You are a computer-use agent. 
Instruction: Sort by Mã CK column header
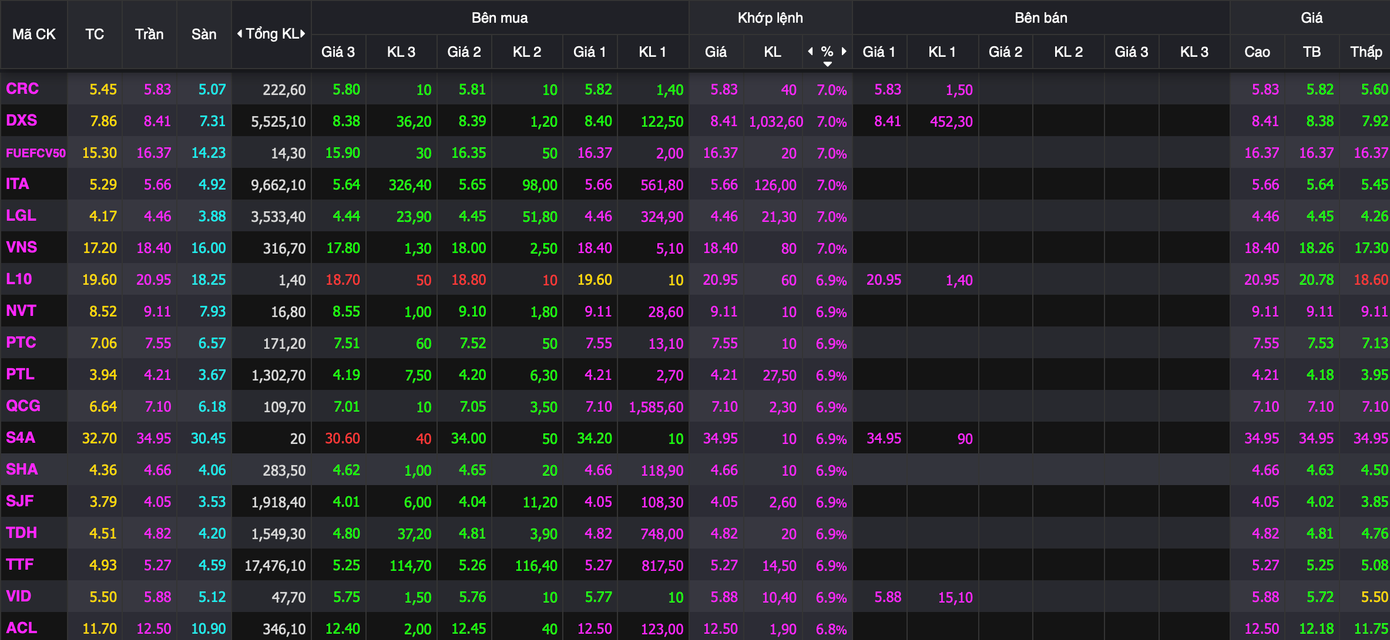coord(34,34)
